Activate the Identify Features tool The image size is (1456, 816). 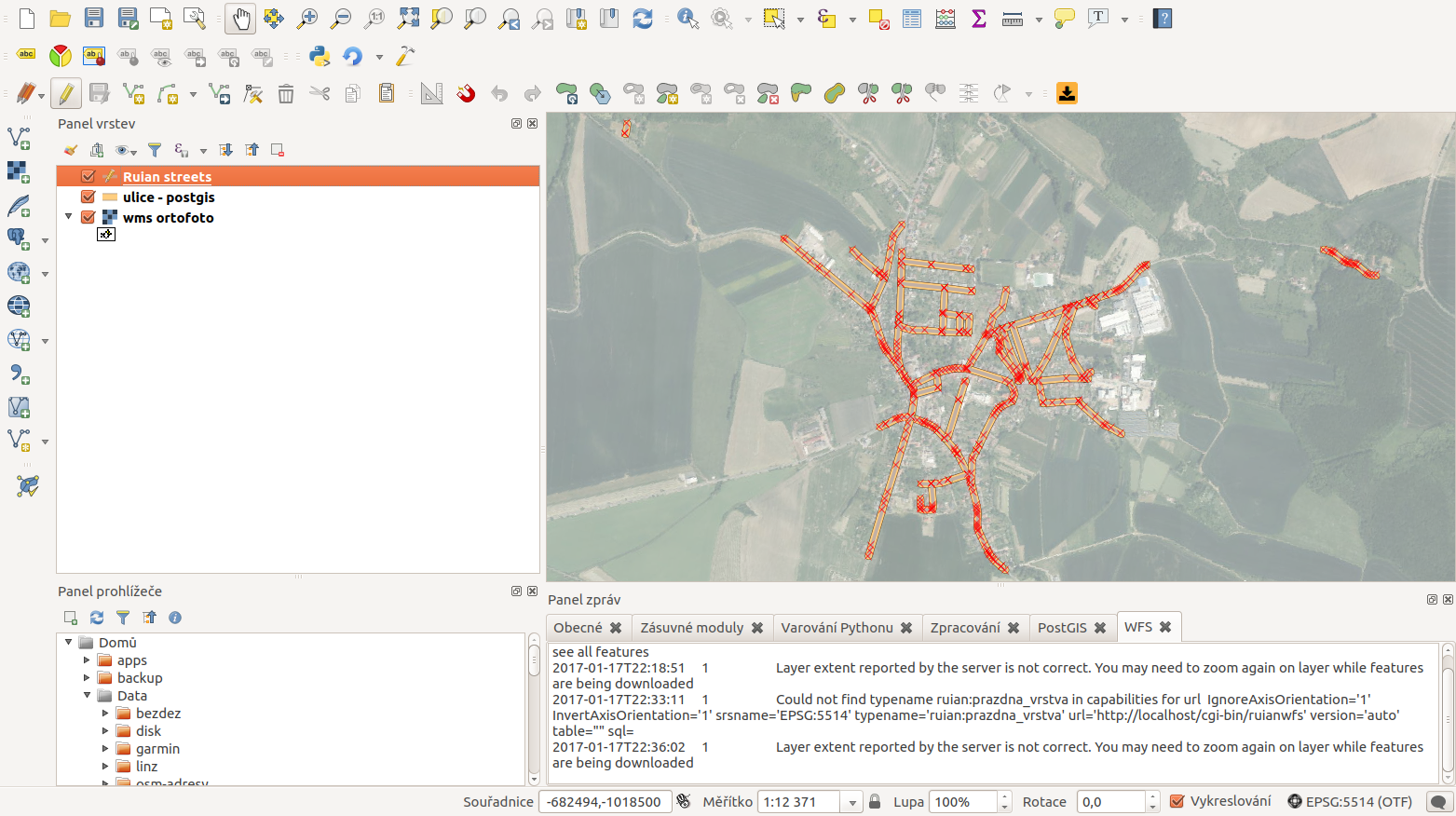pos(687,19)
